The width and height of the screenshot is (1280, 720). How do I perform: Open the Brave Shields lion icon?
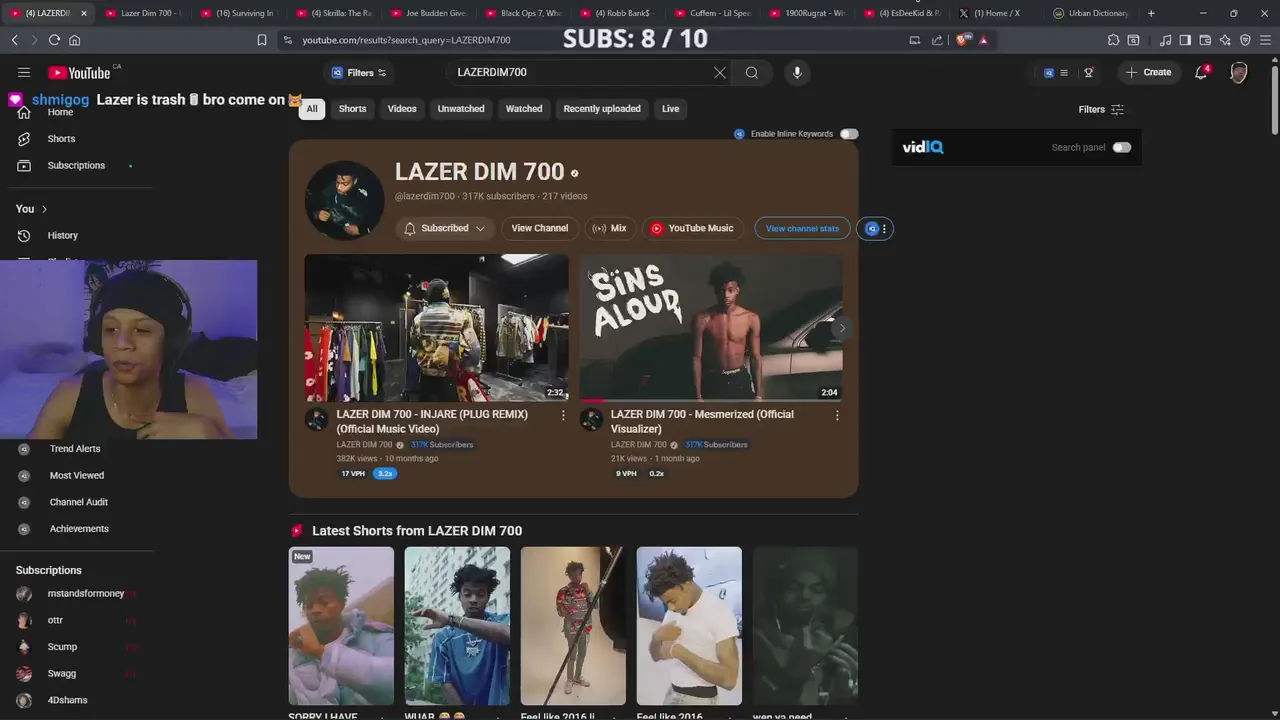click(963, 40)
